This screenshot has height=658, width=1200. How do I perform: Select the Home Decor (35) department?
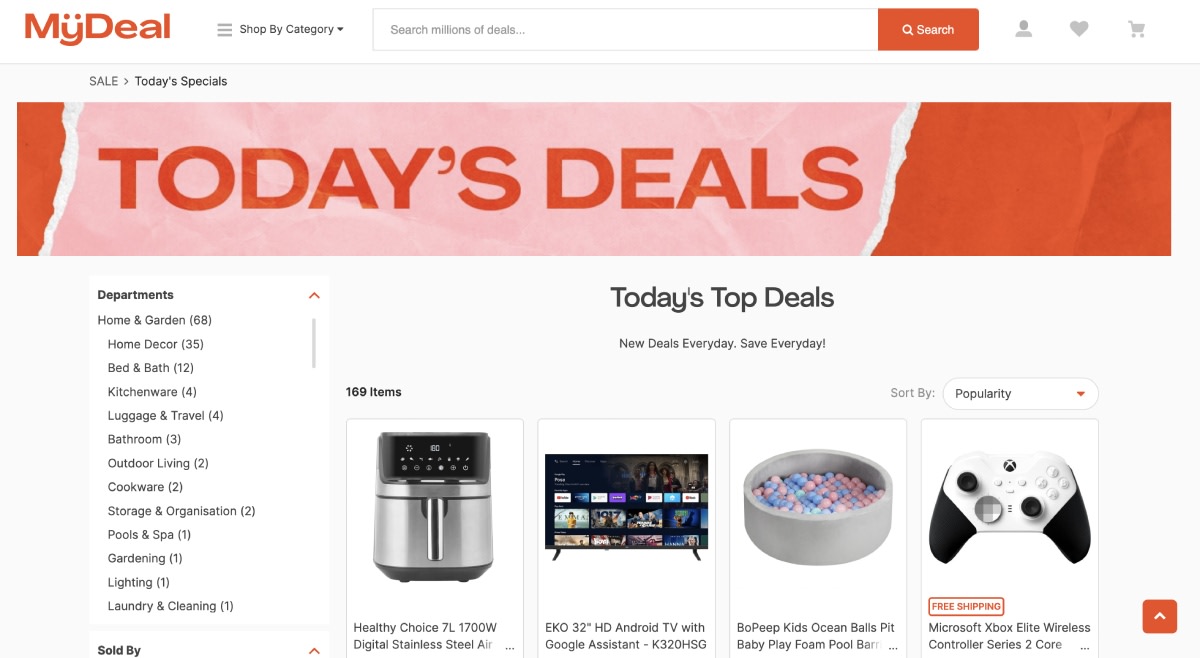click(x=156, y=344)
